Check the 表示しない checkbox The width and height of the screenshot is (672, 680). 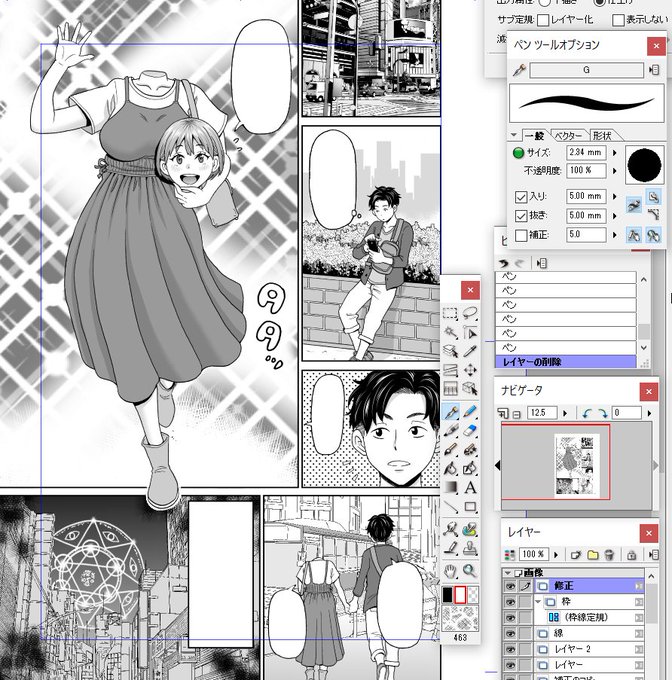click(618, 20)
